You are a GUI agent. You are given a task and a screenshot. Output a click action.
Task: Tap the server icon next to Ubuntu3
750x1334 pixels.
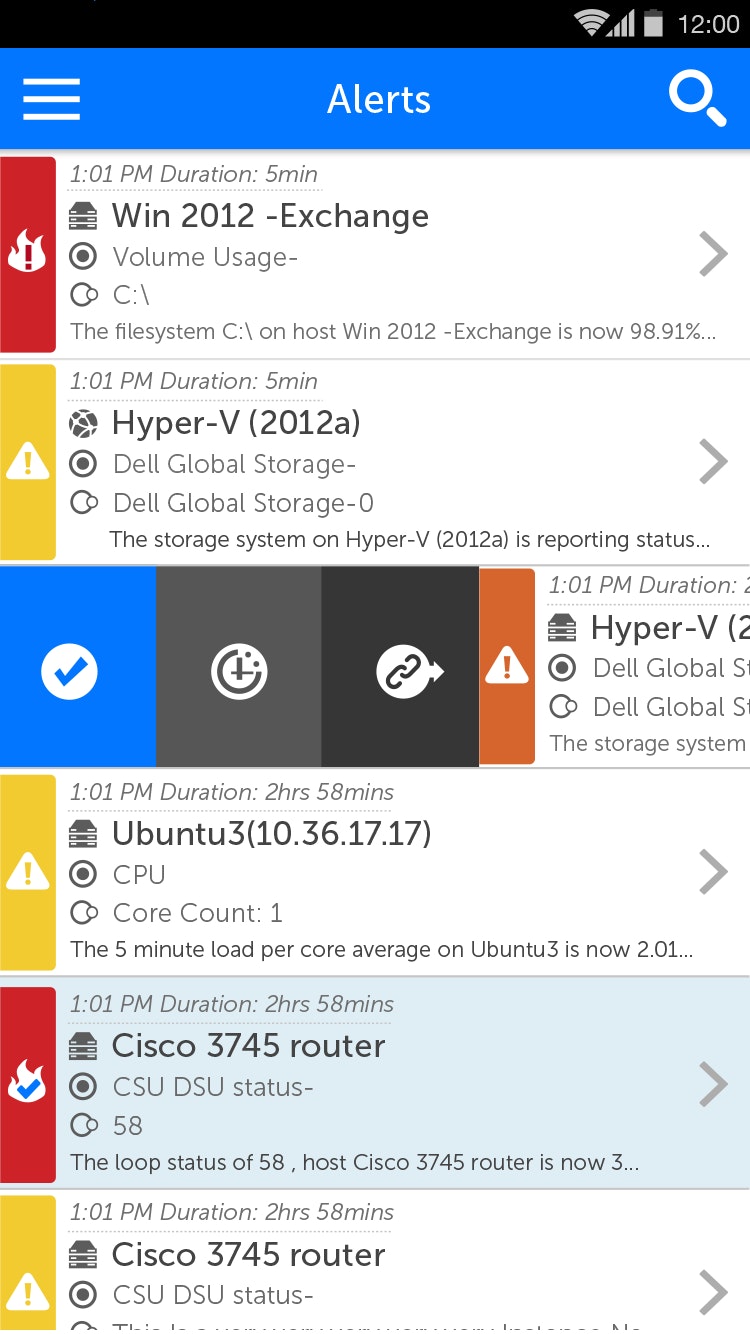pyautogui.click(x=84, y=832)
